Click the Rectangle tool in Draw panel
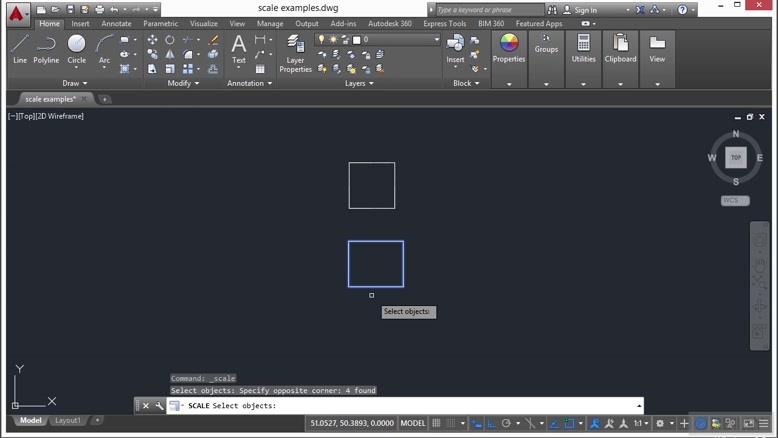This screenshot has height=438, width=778. 125,40
